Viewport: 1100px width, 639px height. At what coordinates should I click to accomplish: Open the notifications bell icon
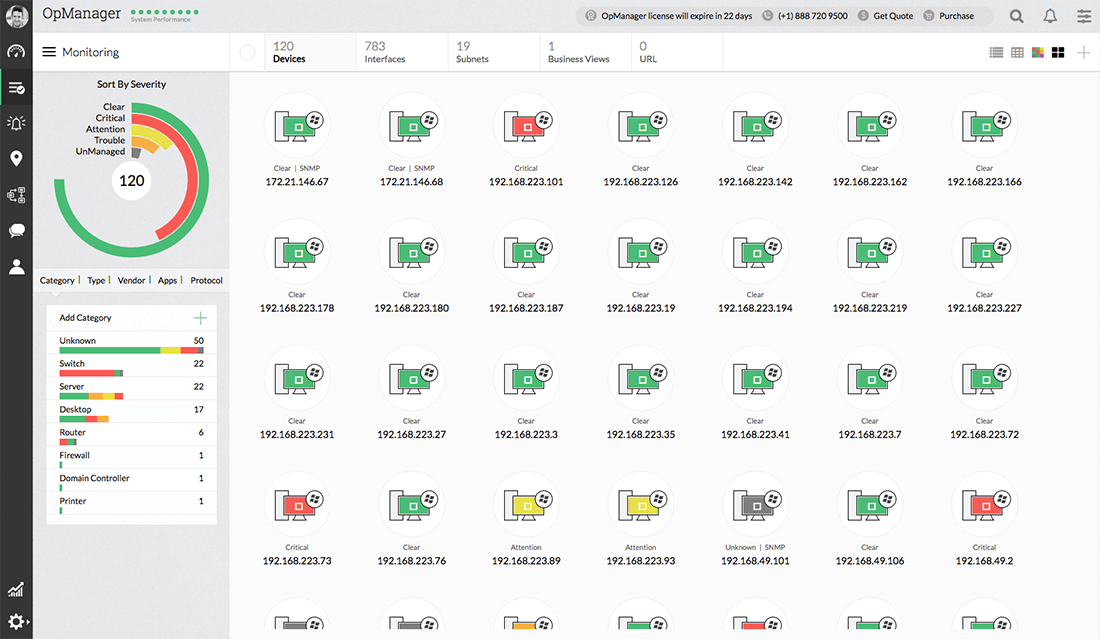(x=1049, y=15)
